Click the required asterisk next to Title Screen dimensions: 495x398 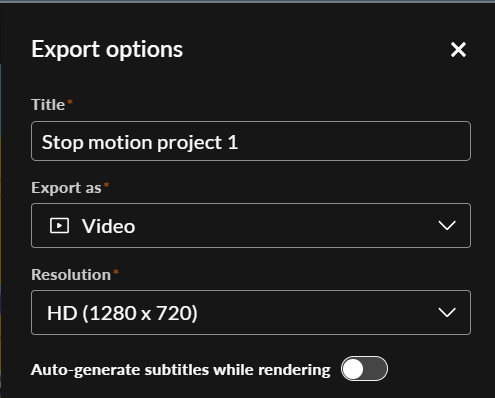click(70, 101)
